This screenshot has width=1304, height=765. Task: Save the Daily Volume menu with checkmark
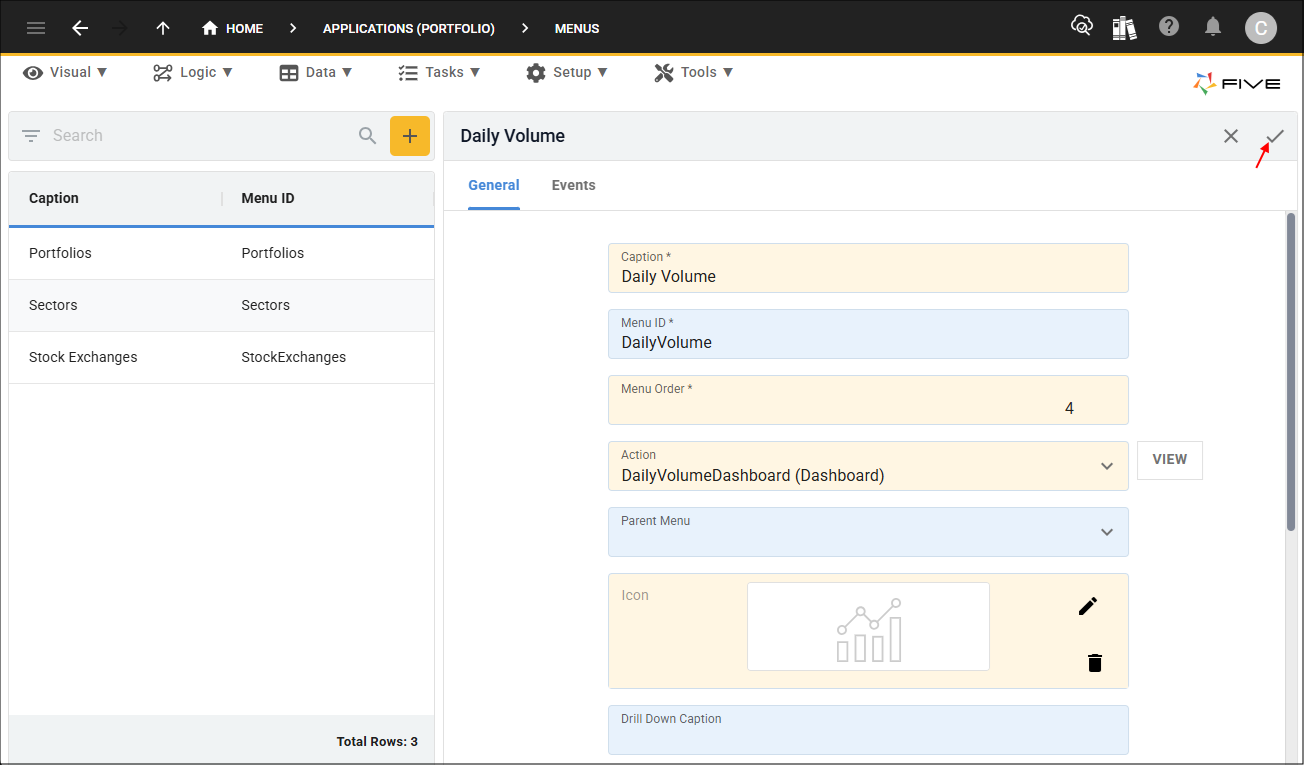tap(1275, 136)
